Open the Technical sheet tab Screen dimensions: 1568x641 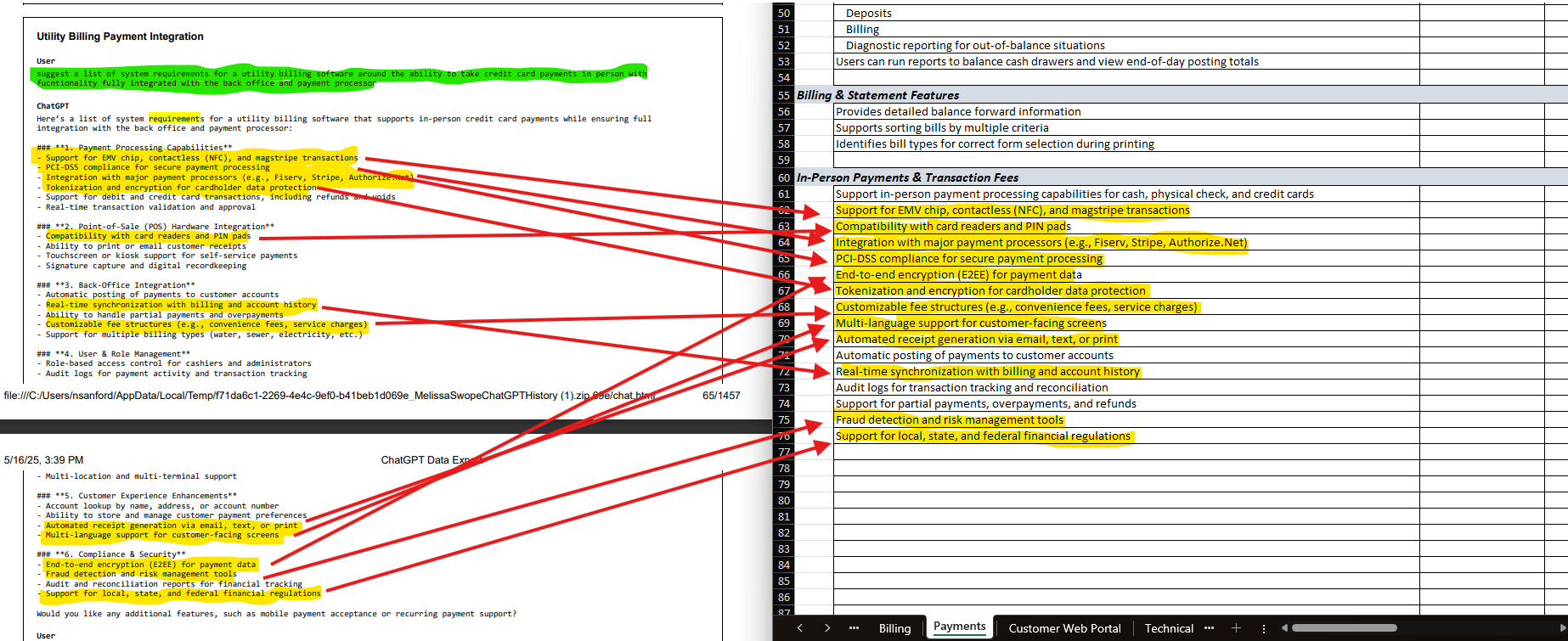click(x=1169, y=628)
